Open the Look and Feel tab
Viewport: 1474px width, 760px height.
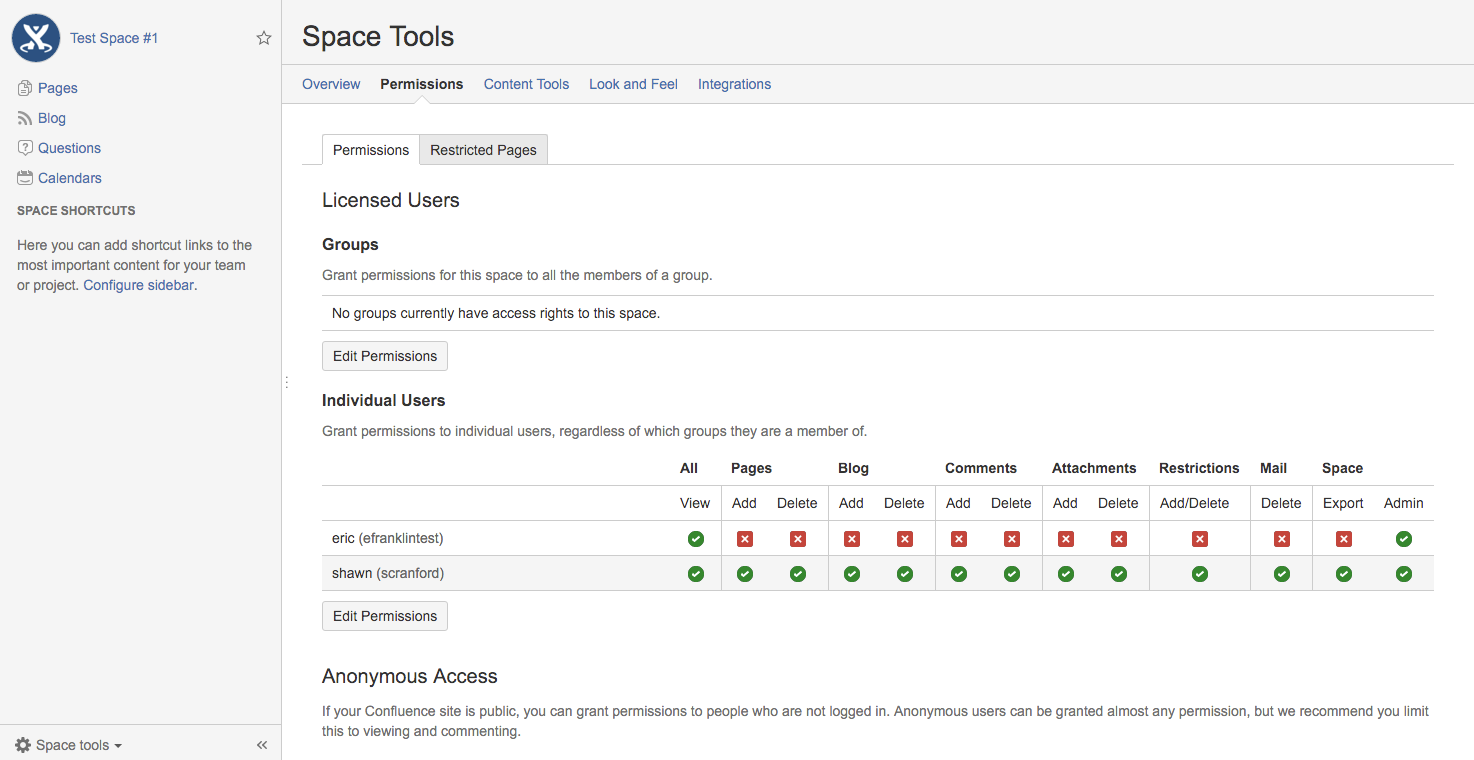633,84
